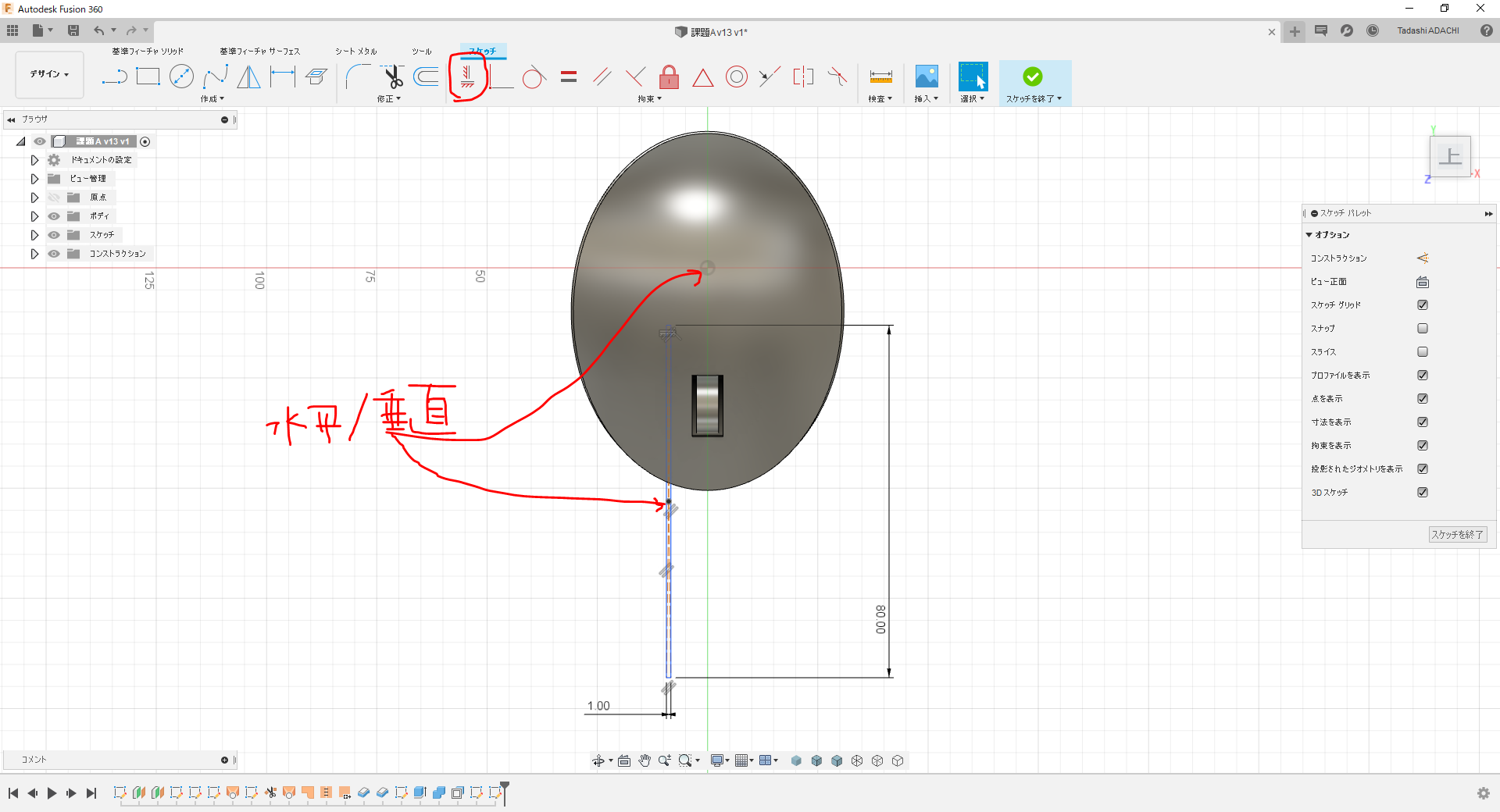This screenshot has height=812, width=1500.
Task: Open the Look At tool in navigation bar
Action: 624,760
